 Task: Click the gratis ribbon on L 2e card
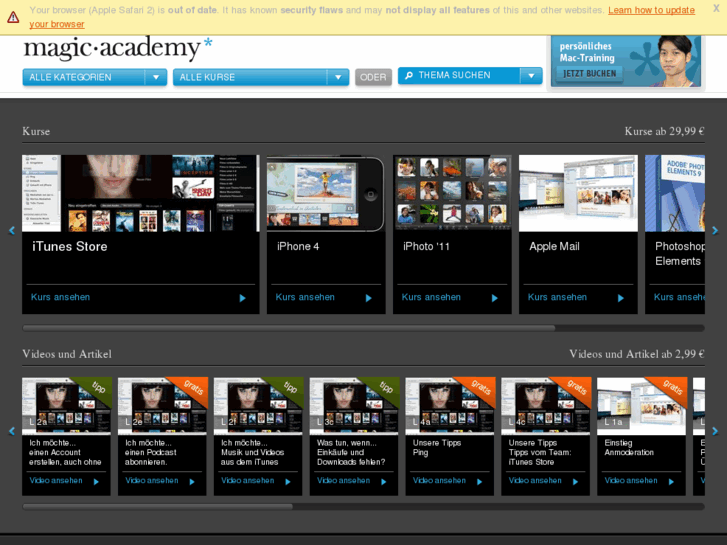click(x=192, y=389)
